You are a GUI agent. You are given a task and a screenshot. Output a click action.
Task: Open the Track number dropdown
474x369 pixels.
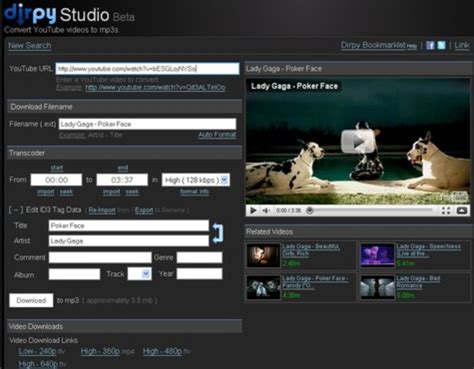click(139, 274)
